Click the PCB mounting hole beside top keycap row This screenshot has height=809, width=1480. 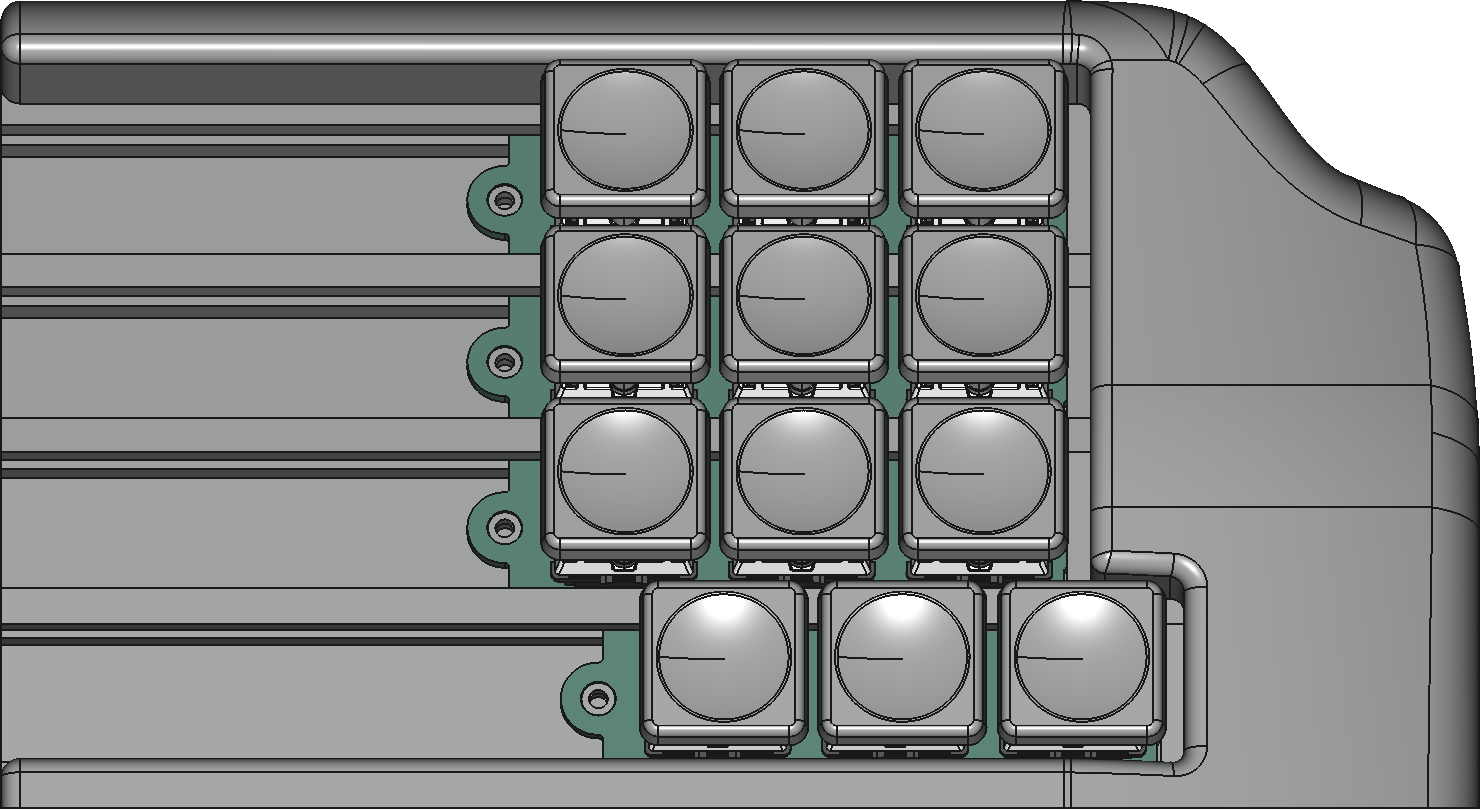506,200
